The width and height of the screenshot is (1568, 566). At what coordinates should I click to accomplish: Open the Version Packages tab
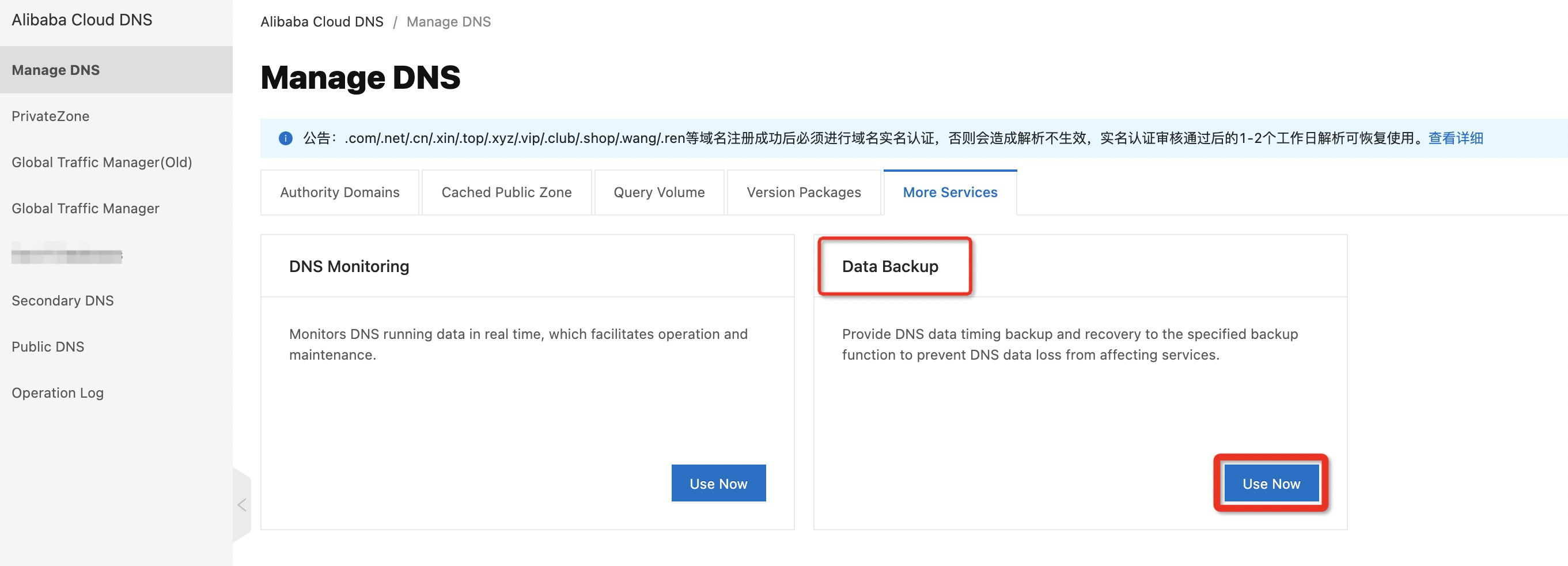(x=804, y=192)
